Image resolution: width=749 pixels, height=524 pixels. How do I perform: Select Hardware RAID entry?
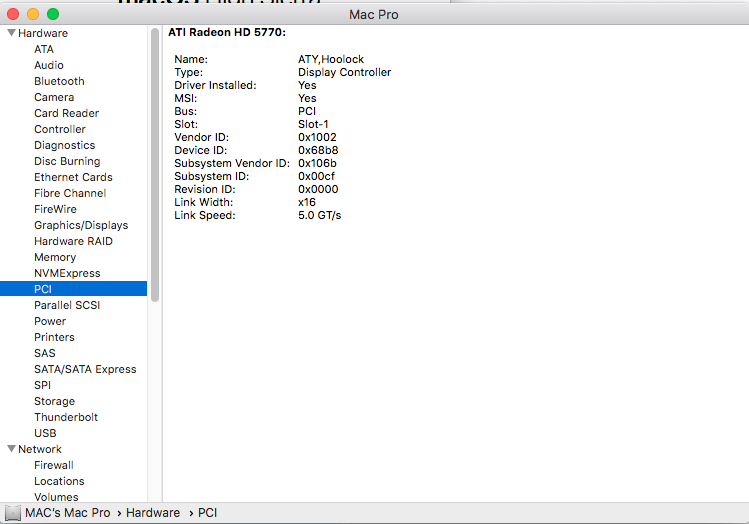click(x=73, y=241)
